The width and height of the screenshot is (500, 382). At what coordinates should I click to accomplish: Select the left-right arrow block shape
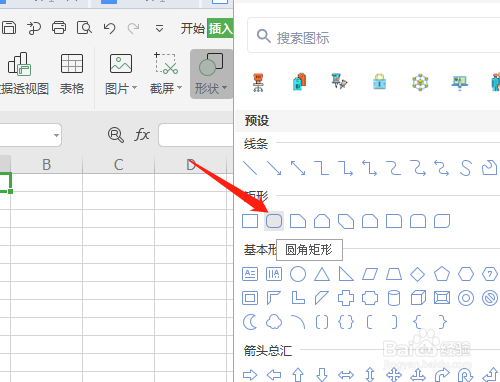pos(346,375)
